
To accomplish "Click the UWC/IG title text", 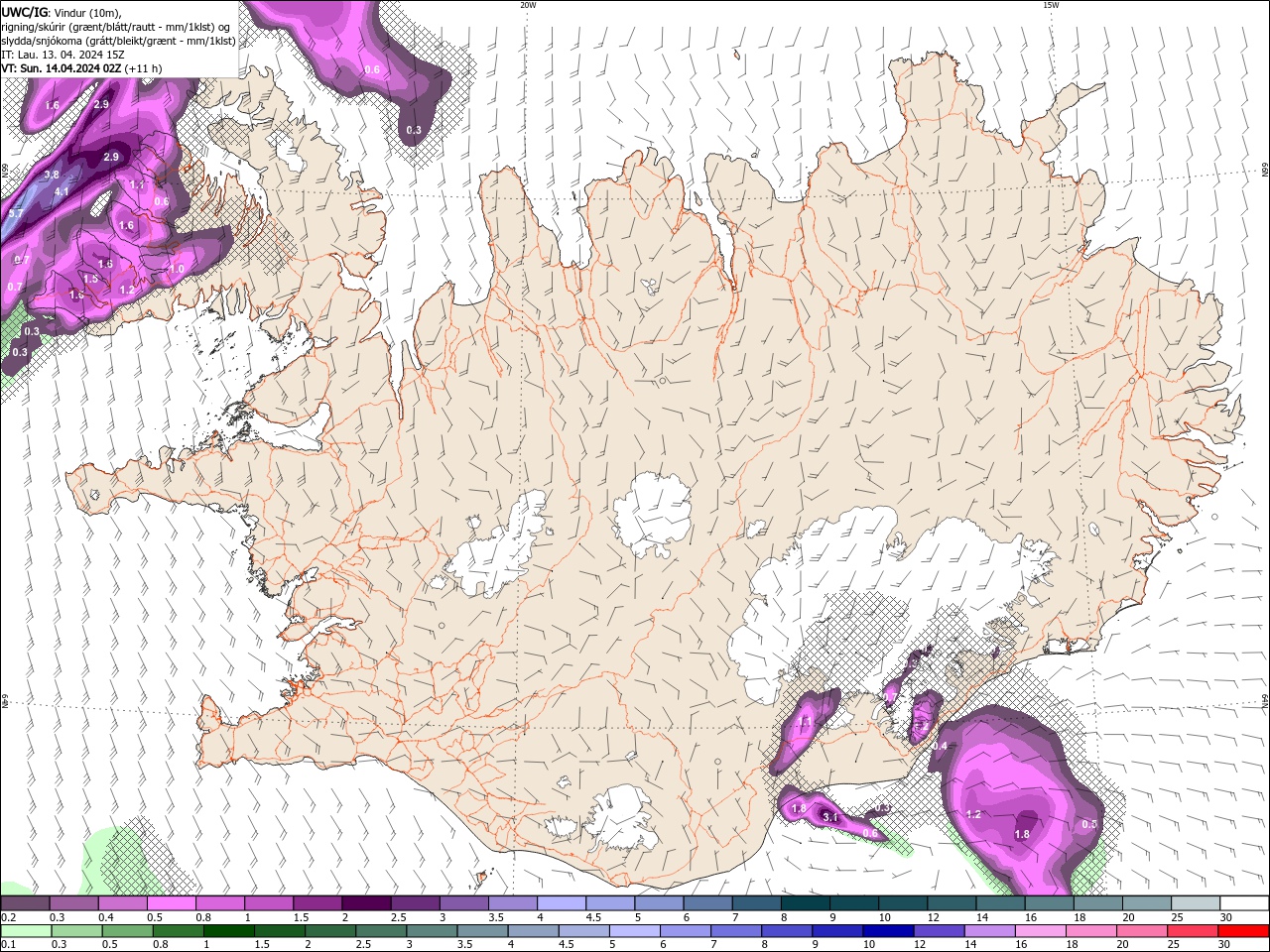I will (x=25, y=11).
